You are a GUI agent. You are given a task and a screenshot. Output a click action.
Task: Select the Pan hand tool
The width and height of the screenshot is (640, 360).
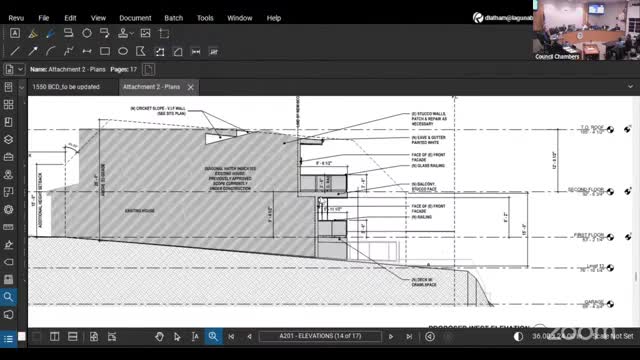point(160,336)
